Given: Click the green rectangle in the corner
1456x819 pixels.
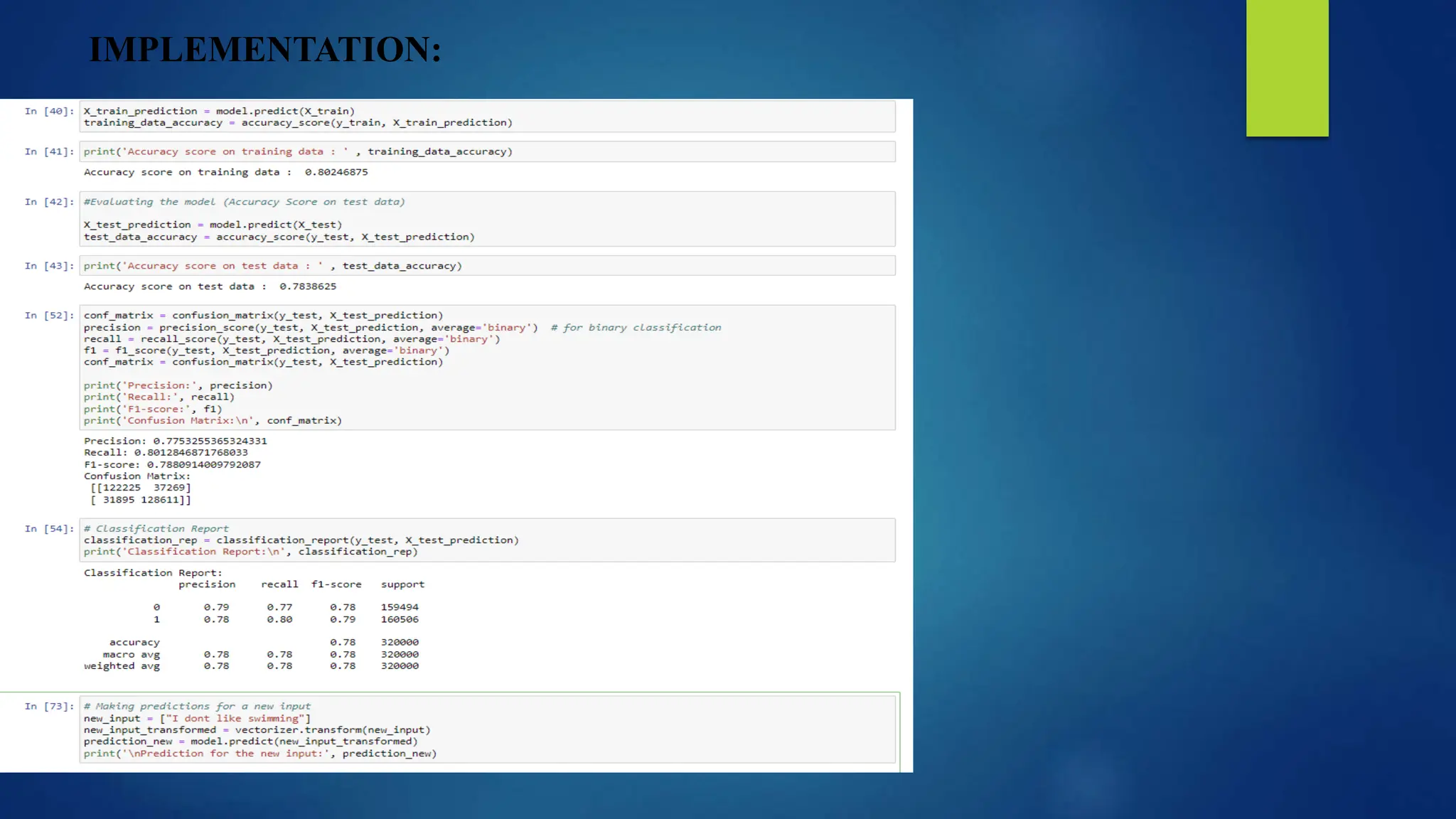Looking at the screenshot, I should tap(1287, 68).
